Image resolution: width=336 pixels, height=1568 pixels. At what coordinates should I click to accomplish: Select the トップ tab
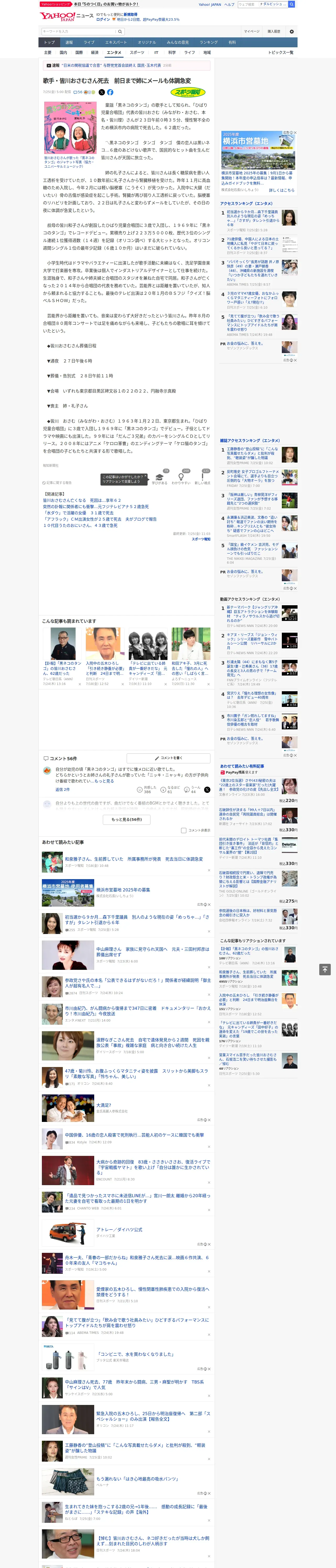49,43
